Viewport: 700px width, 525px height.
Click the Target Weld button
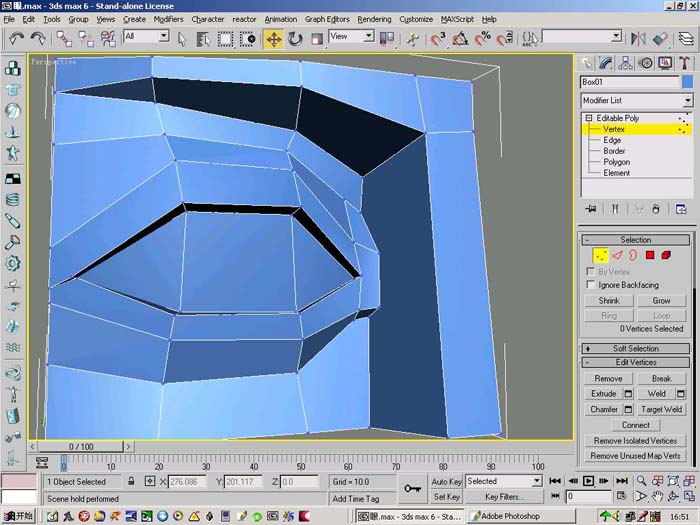coord(661,409)
